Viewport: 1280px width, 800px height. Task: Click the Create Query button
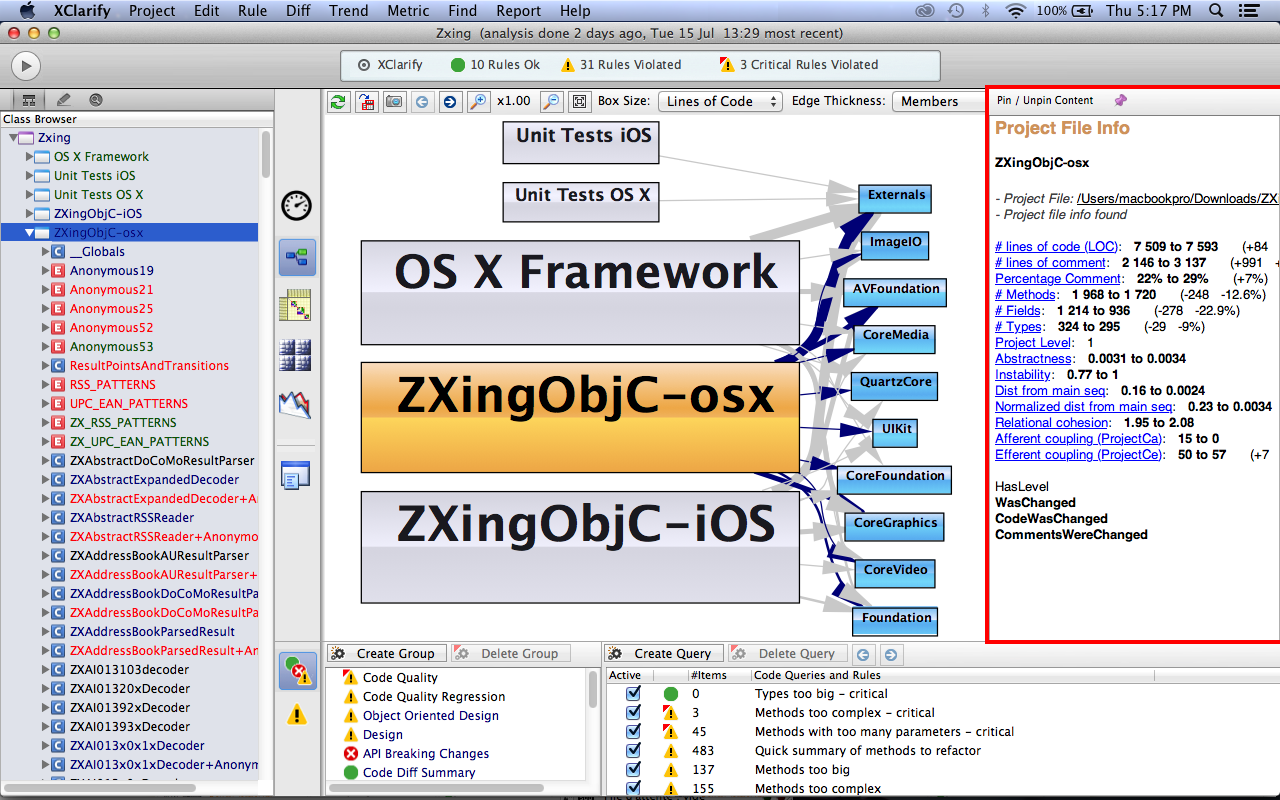[663, 653]
